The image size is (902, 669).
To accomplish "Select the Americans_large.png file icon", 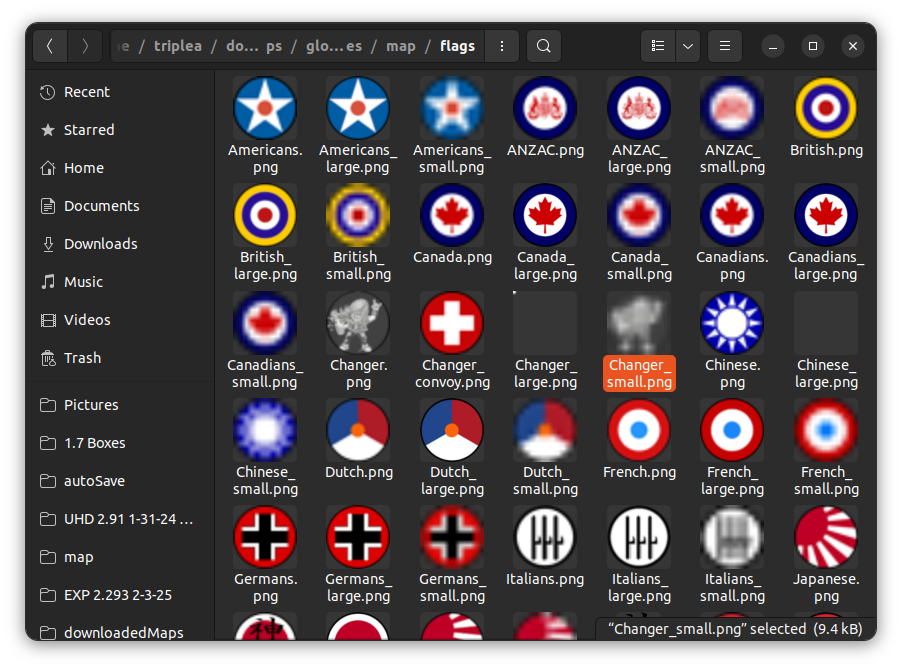I will point(358,108).
